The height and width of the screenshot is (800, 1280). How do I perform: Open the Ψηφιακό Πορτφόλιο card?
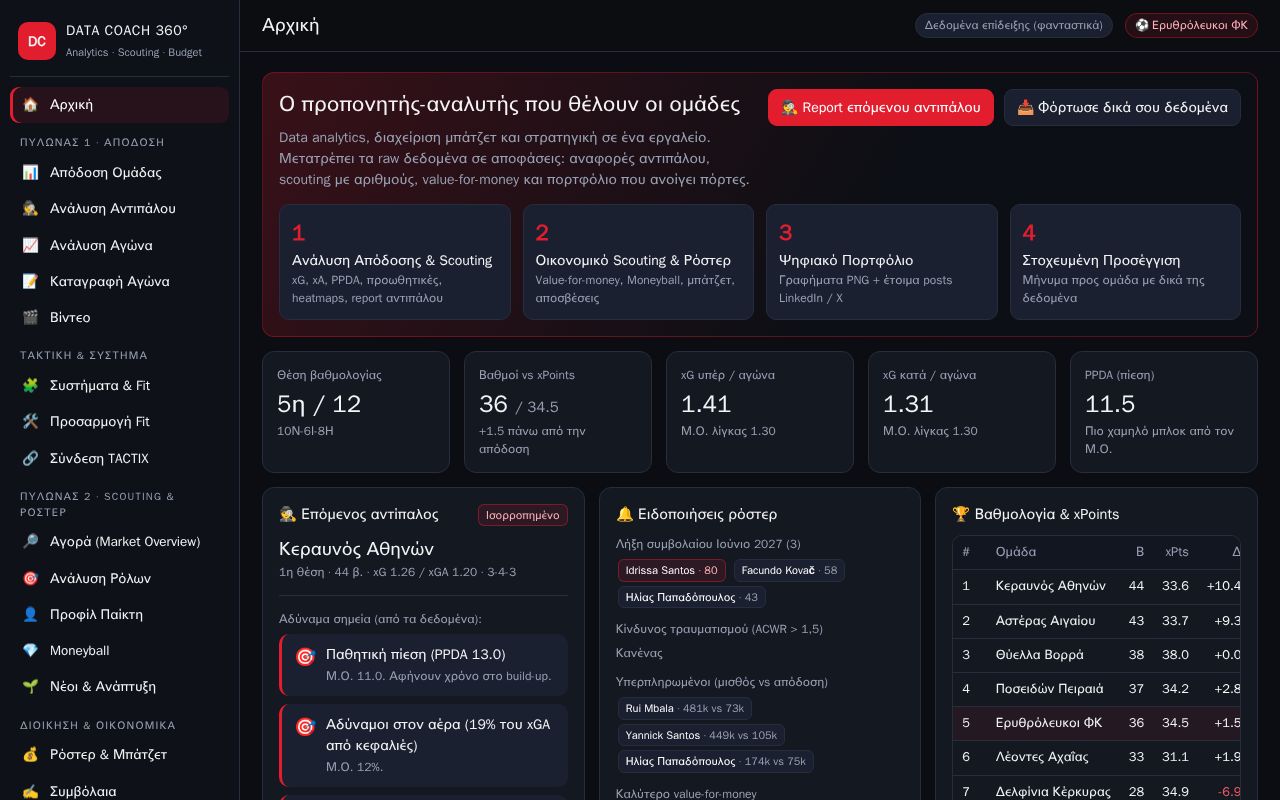click(x=882, y=262)
